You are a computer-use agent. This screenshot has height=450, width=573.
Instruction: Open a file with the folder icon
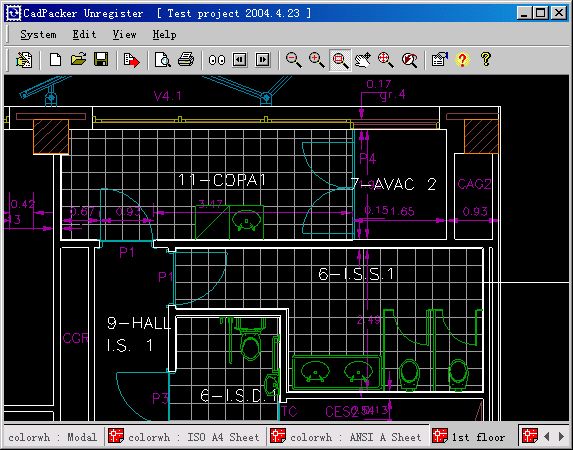click(x=78, y=59)
